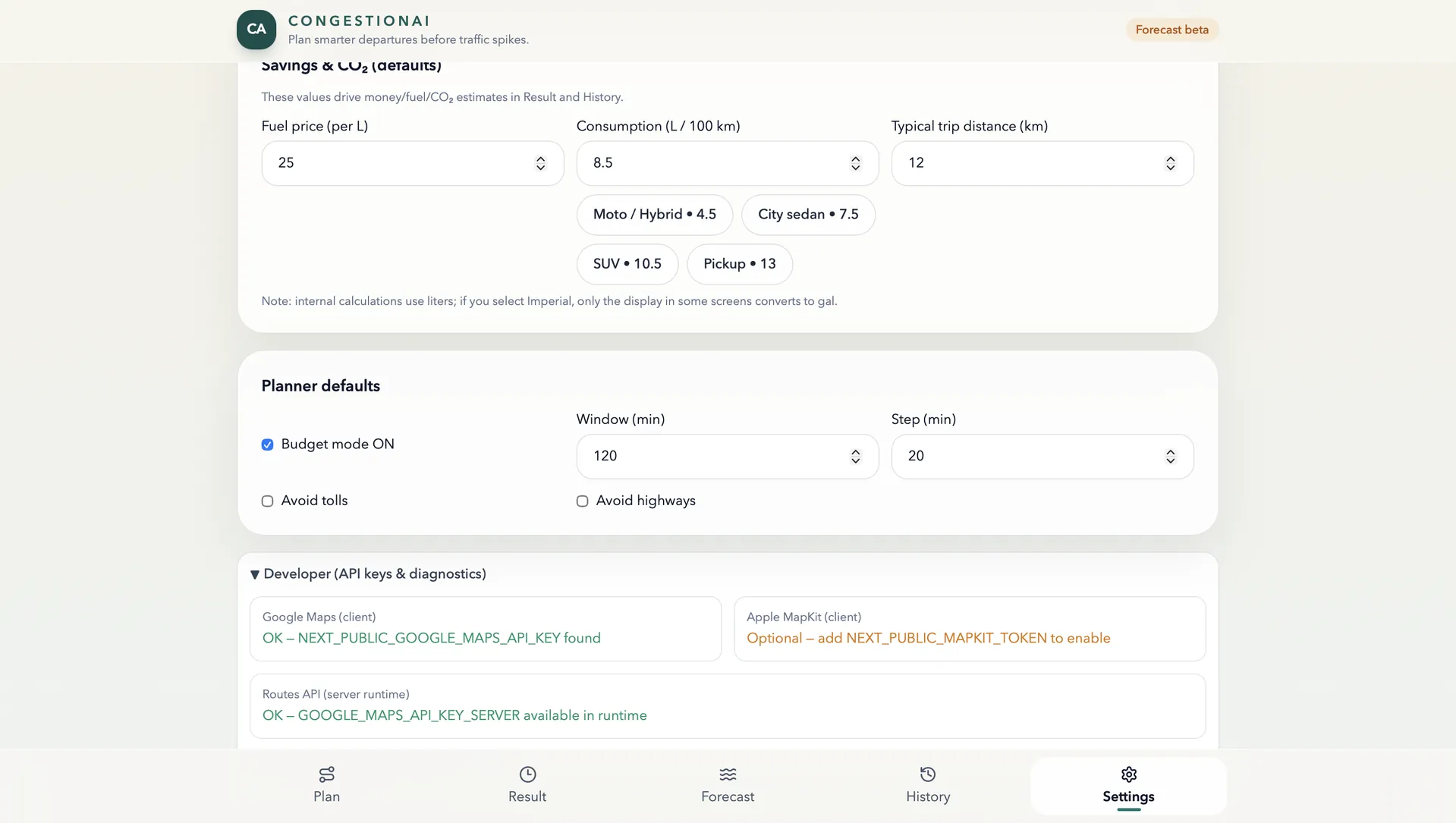1456x823 pixels.
Task: Focus the Typical trip distance field
Action: [1042, 163]
